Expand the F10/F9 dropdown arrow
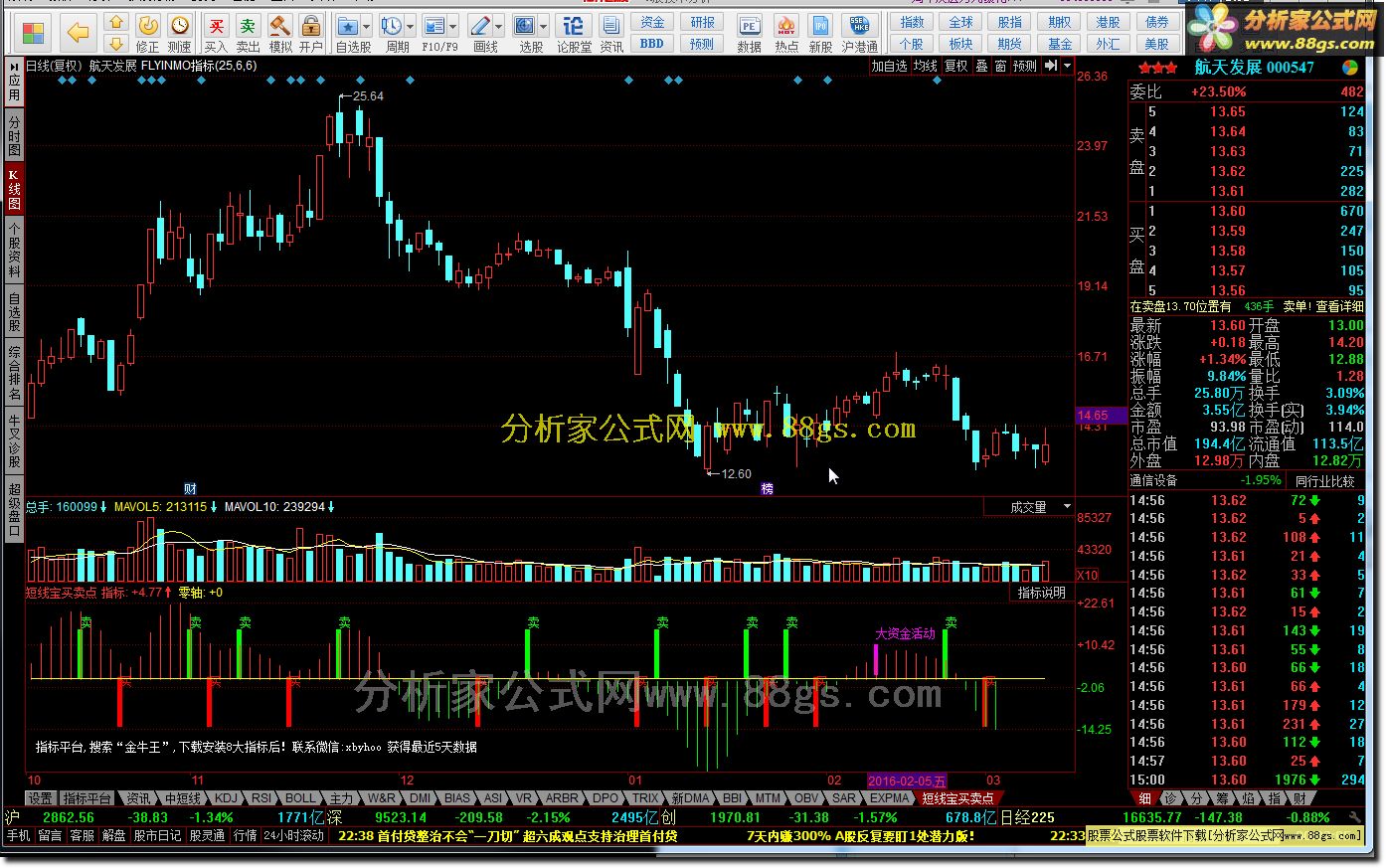Screen dimensions: 1386x868 453,27
